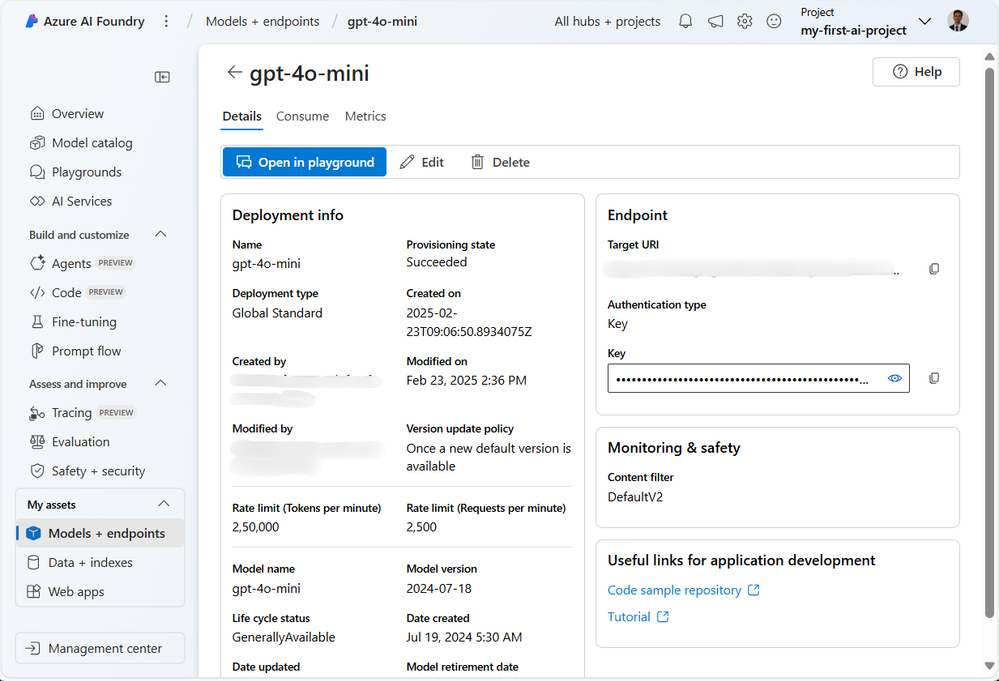Click the GenerallyAvailable life cycle status
Viewport: 999px width, 681px height.
click(x=284, y=637)
